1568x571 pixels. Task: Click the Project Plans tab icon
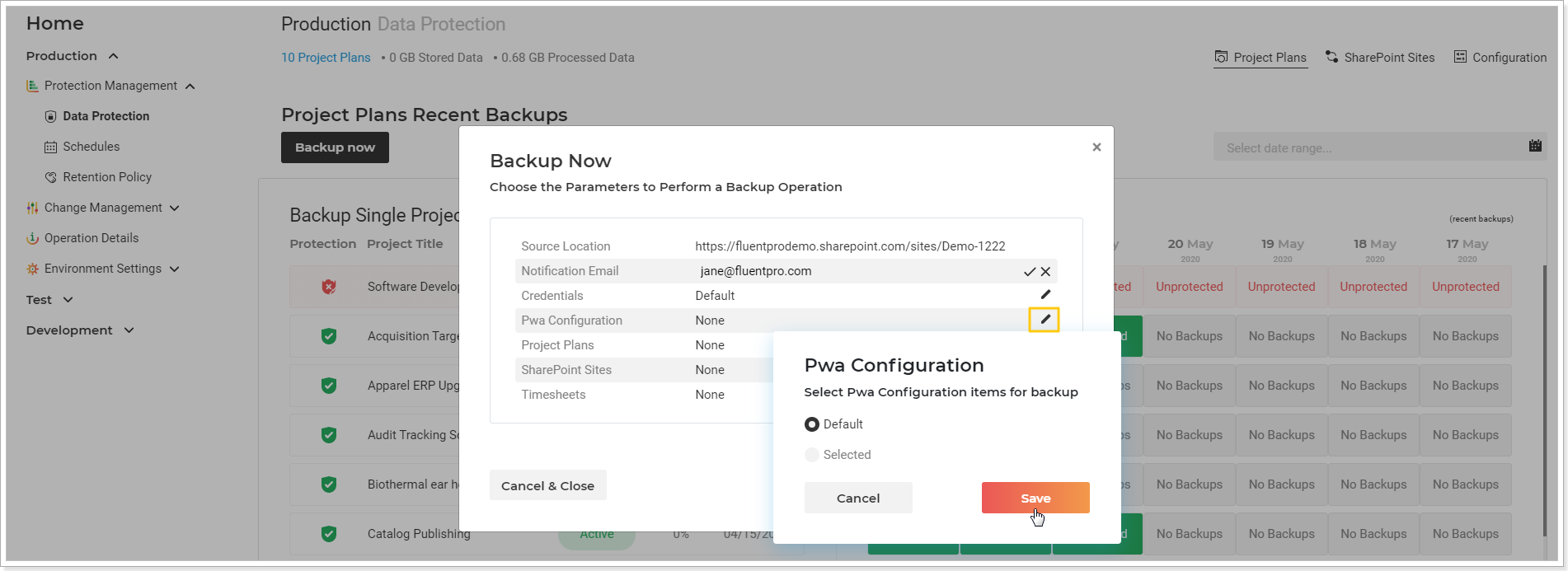(x=1221, y=57)
